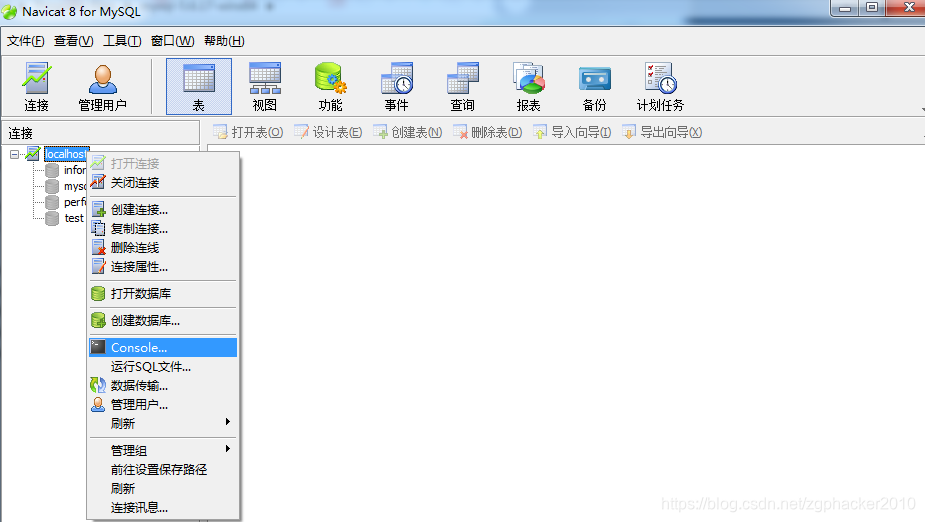This screenshot has height=522, width=925.
Task: Choose New Connection (创建连接...) menu entry
Action: click(163, 209)
